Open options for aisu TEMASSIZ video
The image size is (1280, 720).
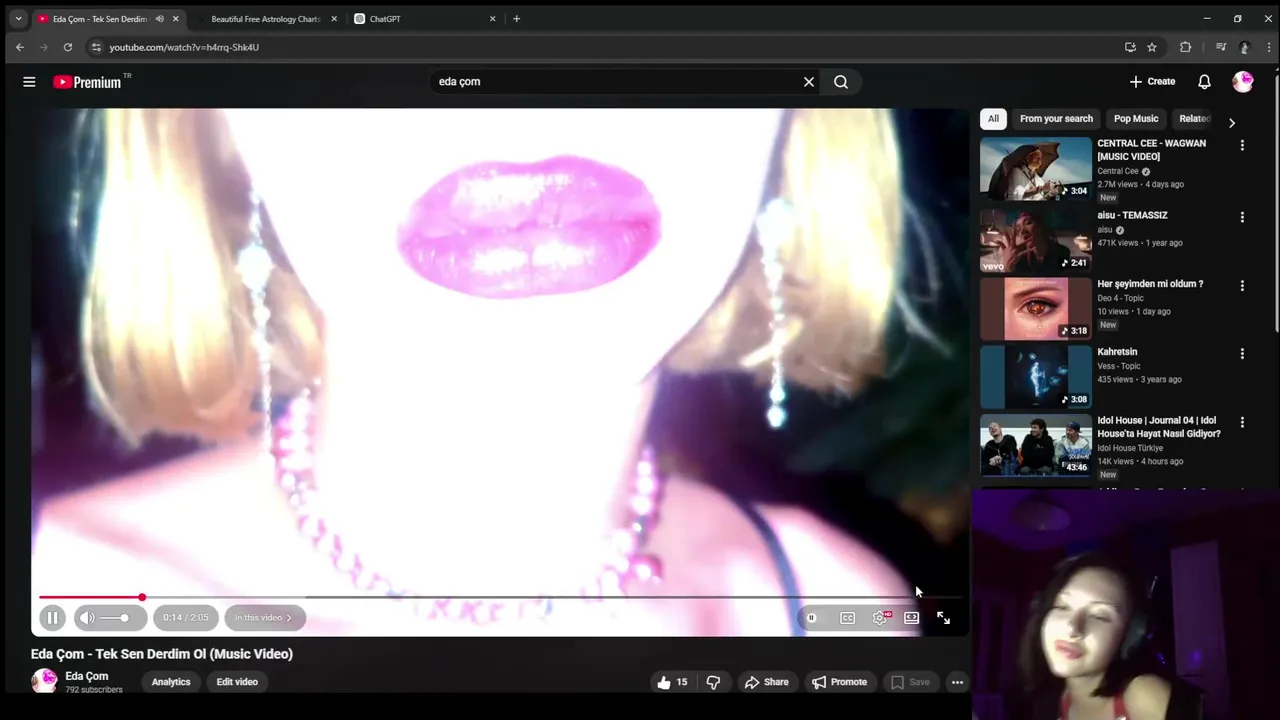click(1242, 217)
